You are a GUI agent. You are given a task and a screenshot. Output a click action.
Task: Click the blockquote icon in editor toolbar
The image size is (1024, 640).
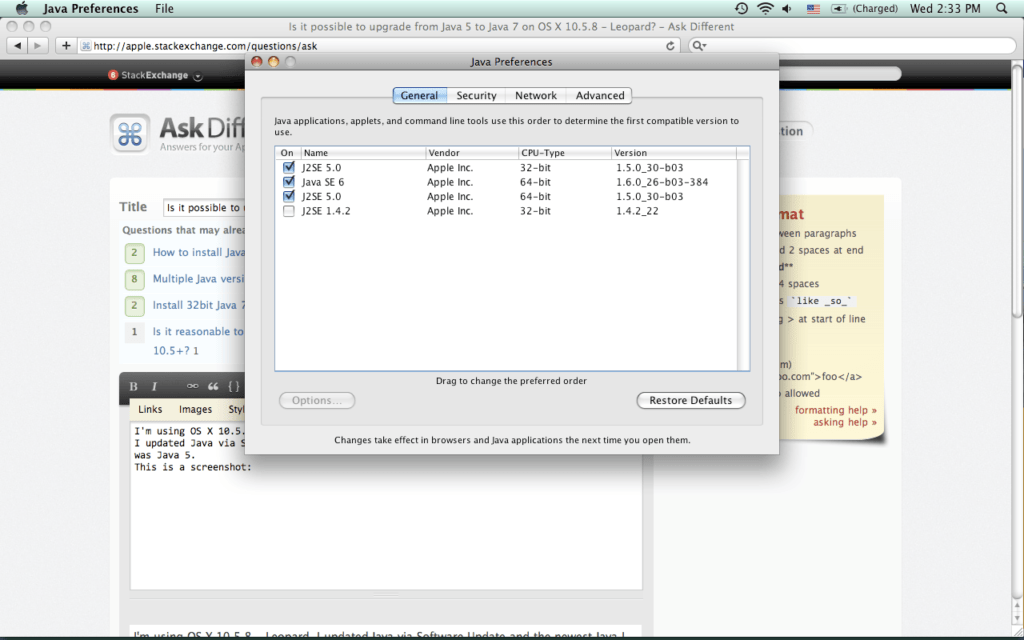coord(213,386)
